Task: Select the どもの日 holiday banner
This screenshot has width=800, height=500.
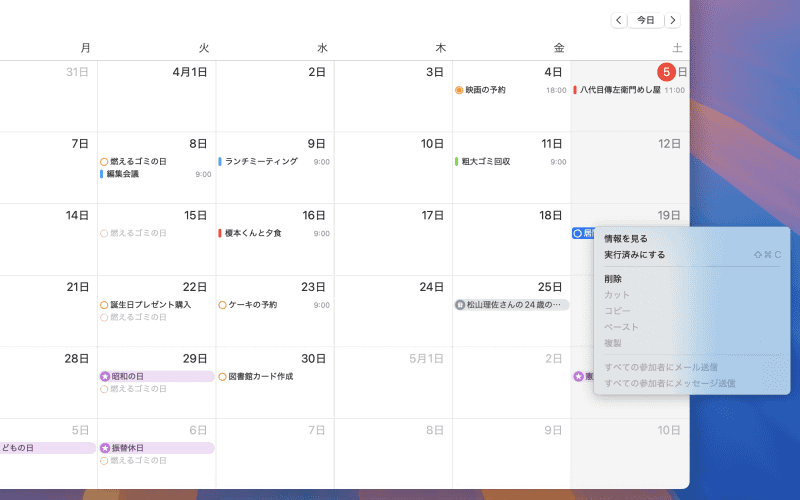Action: click(x=47, y=448)
